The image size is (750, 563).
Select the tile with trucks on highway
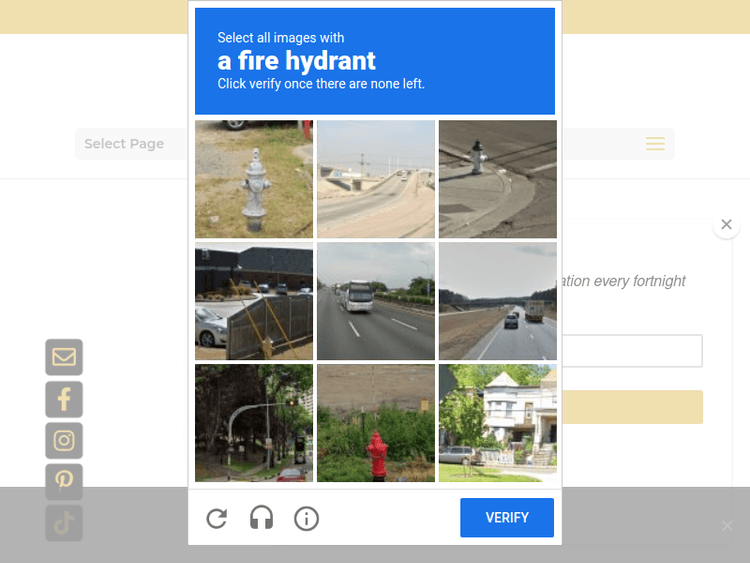tap(498, 301)
